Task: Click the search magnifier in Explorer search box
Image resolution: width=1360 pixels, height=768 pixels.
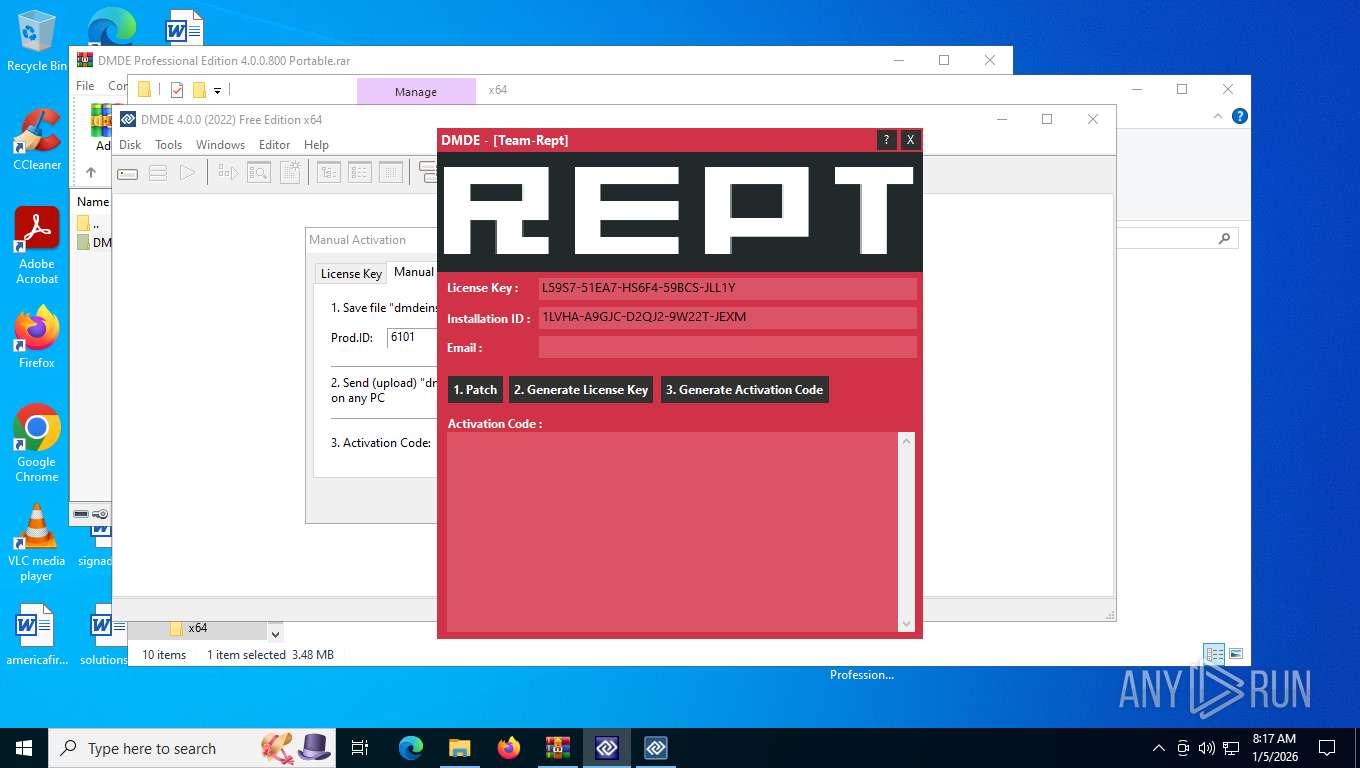Action: point(1224,239)
